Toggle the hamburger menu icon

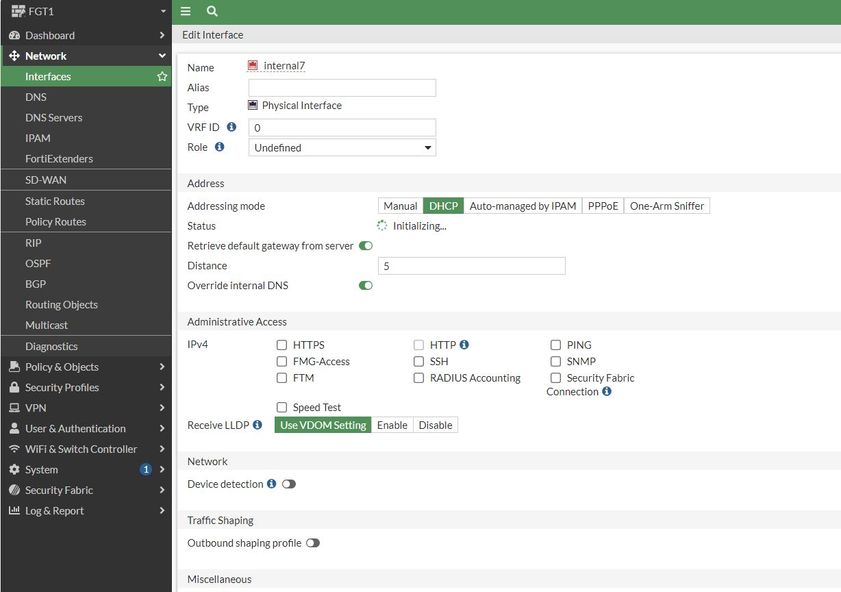coord(186,11)
